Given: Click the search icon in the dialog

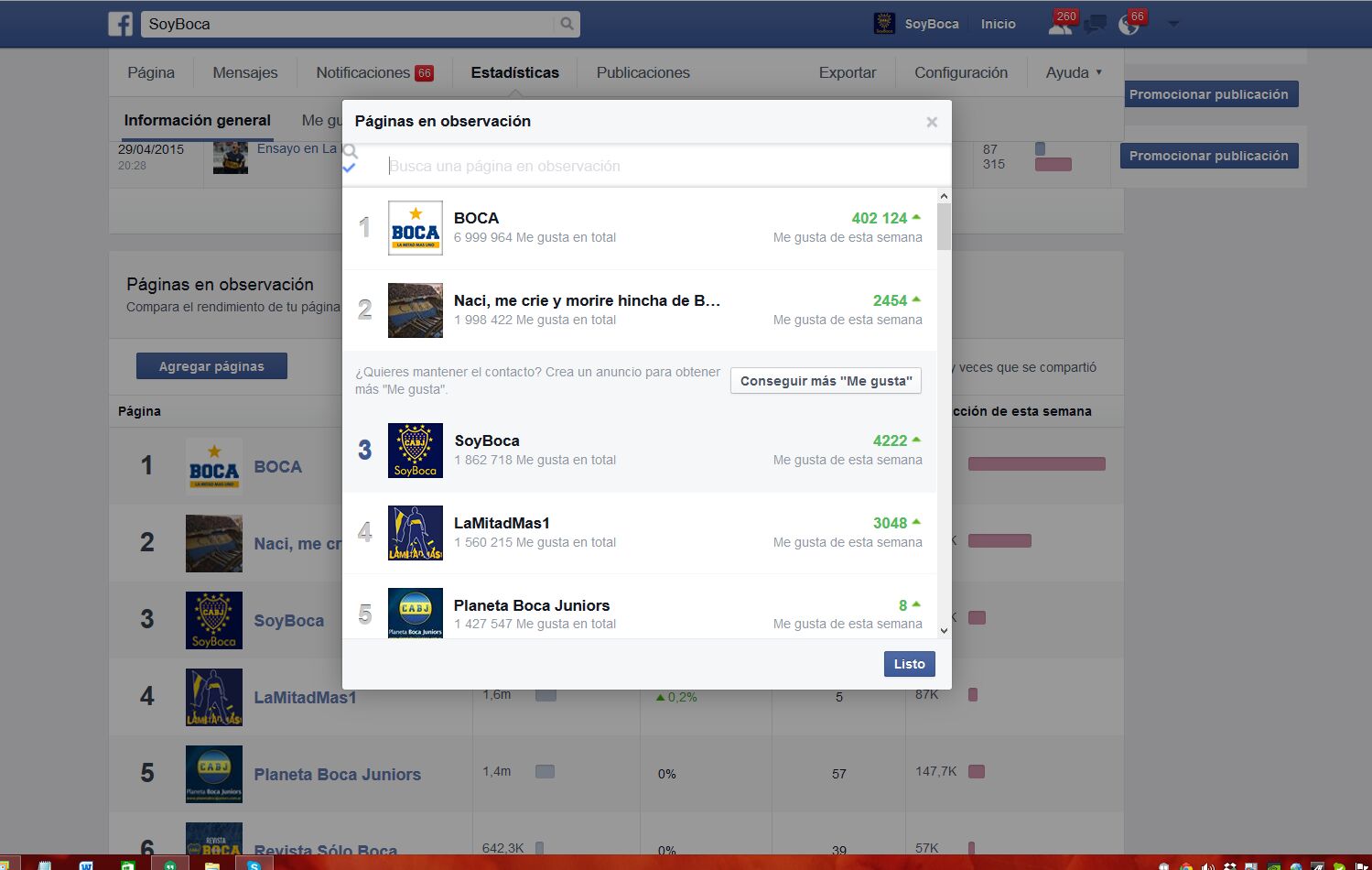Looking at the screenshot, I should pyautogui.click(x=351, y=151).
